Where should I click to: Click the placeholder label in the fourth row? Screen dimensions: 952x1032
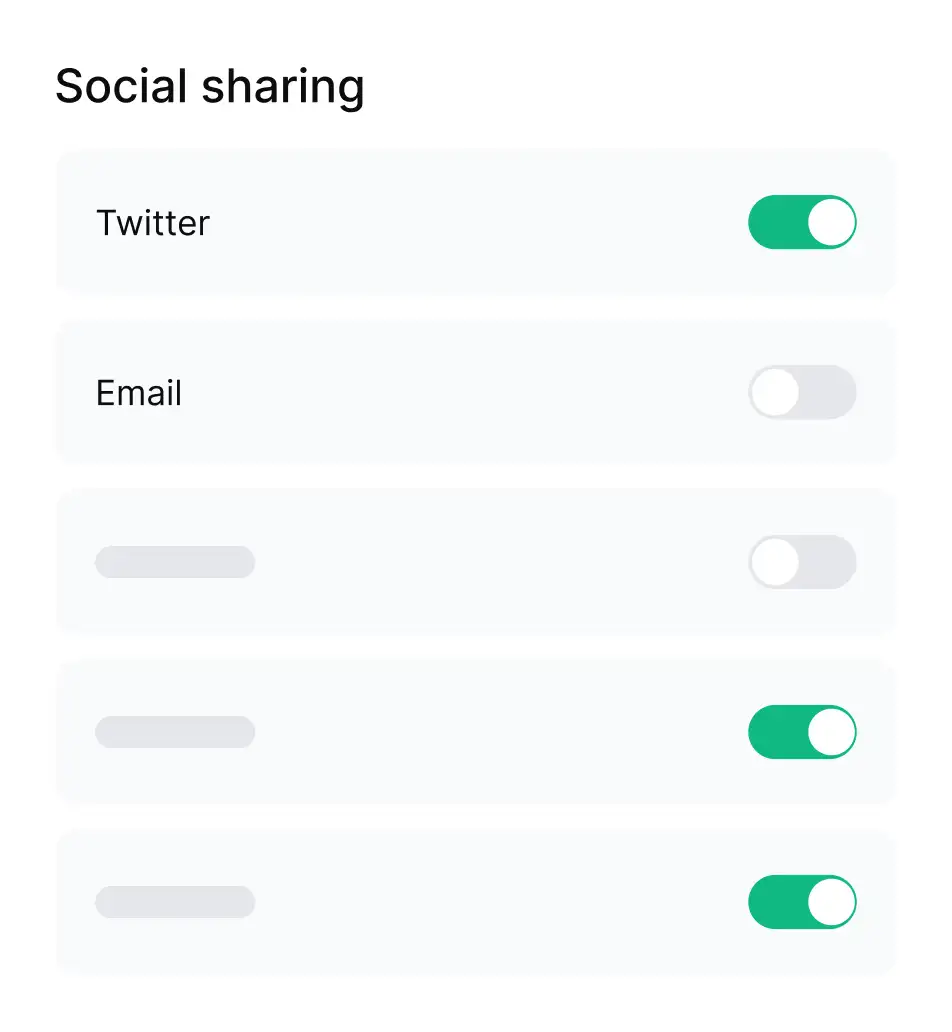coord(175,732)
